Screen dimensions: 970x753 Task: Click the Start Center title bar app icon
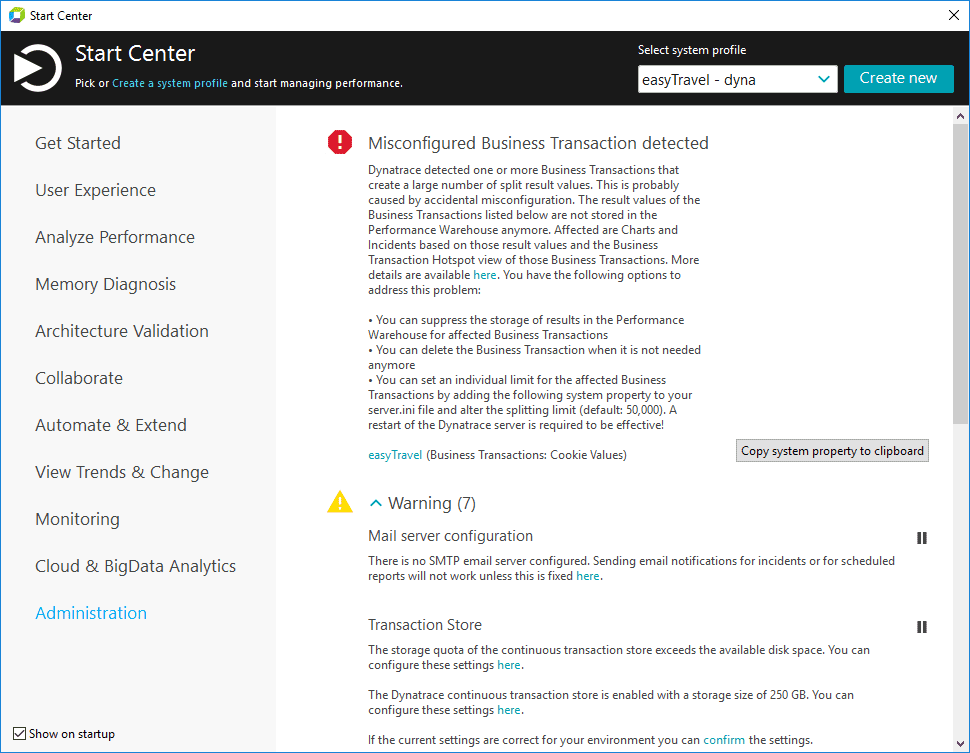point(17,15)
